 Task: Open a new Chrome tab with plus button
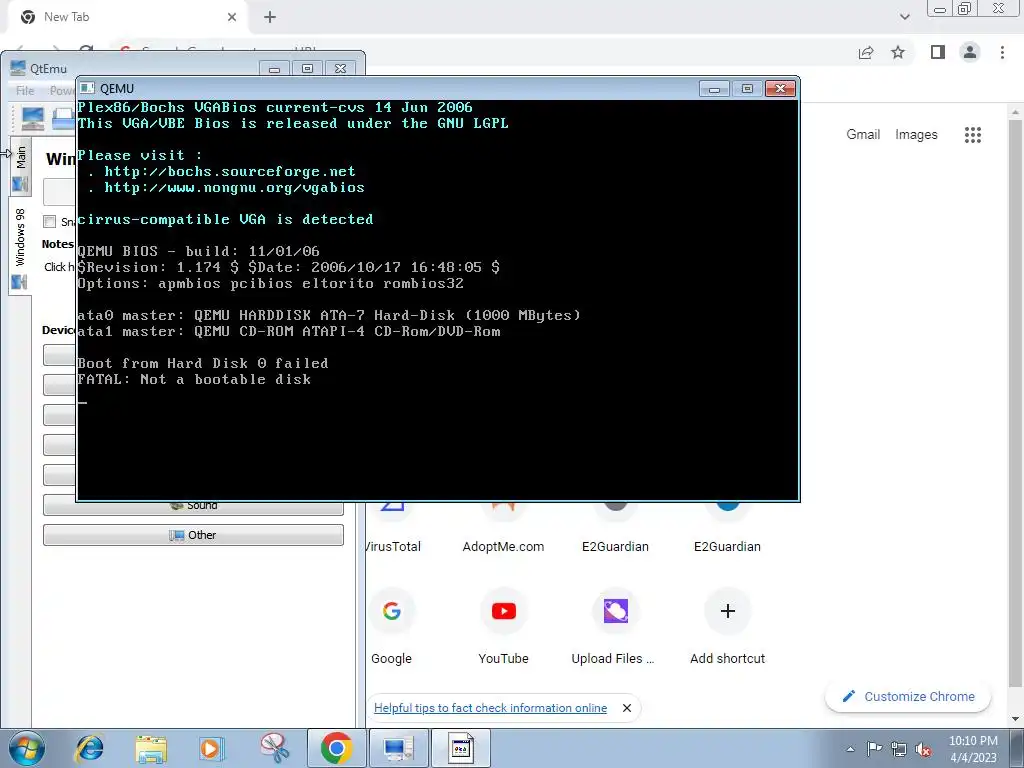pyautogui.click(x=270, y=17)
